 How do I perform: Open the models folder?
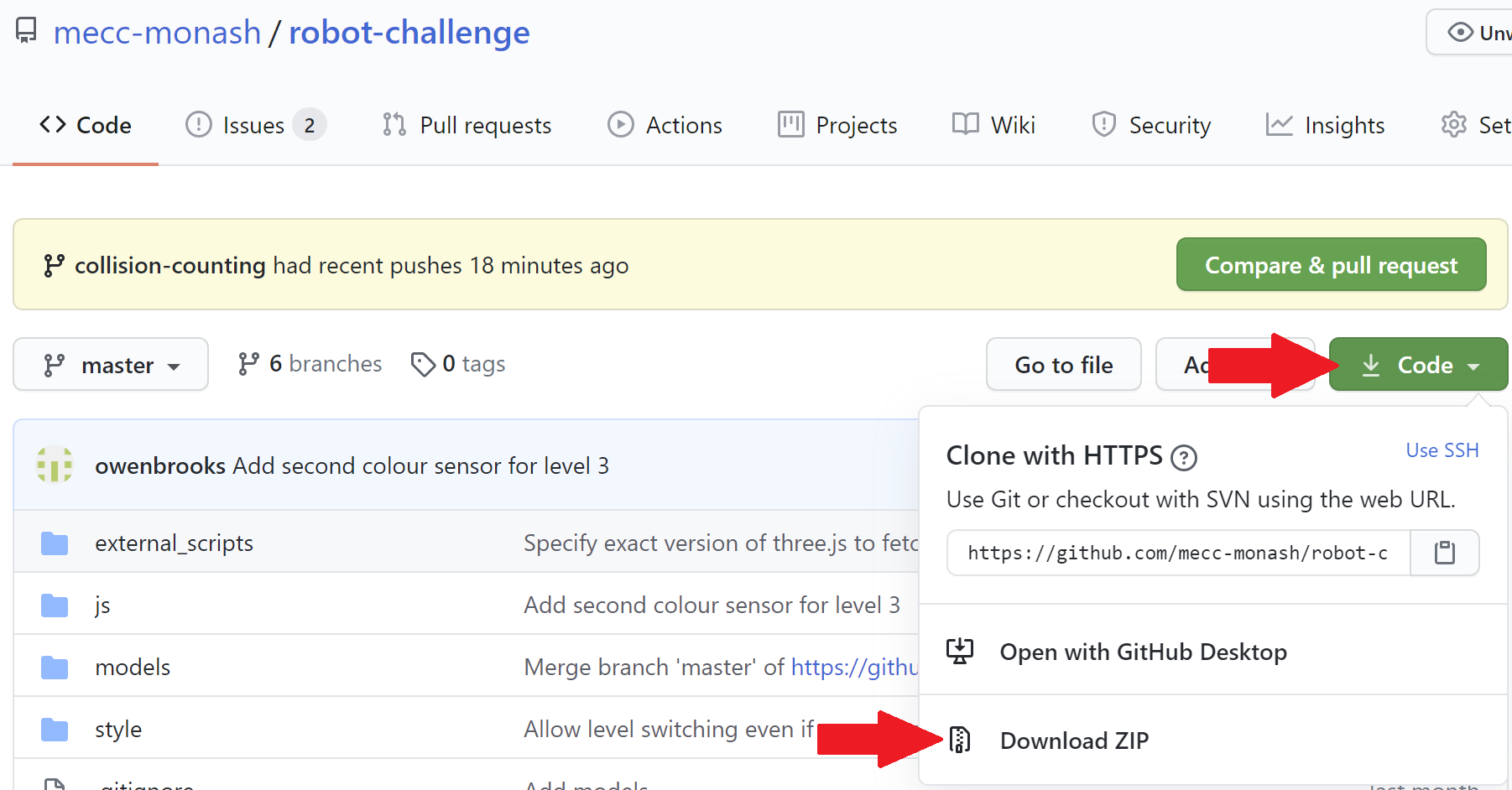coord(133,668)
